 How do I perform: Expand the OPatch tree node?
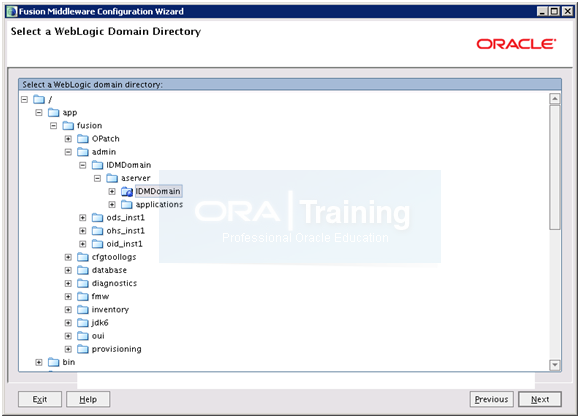tap(68, 139)
